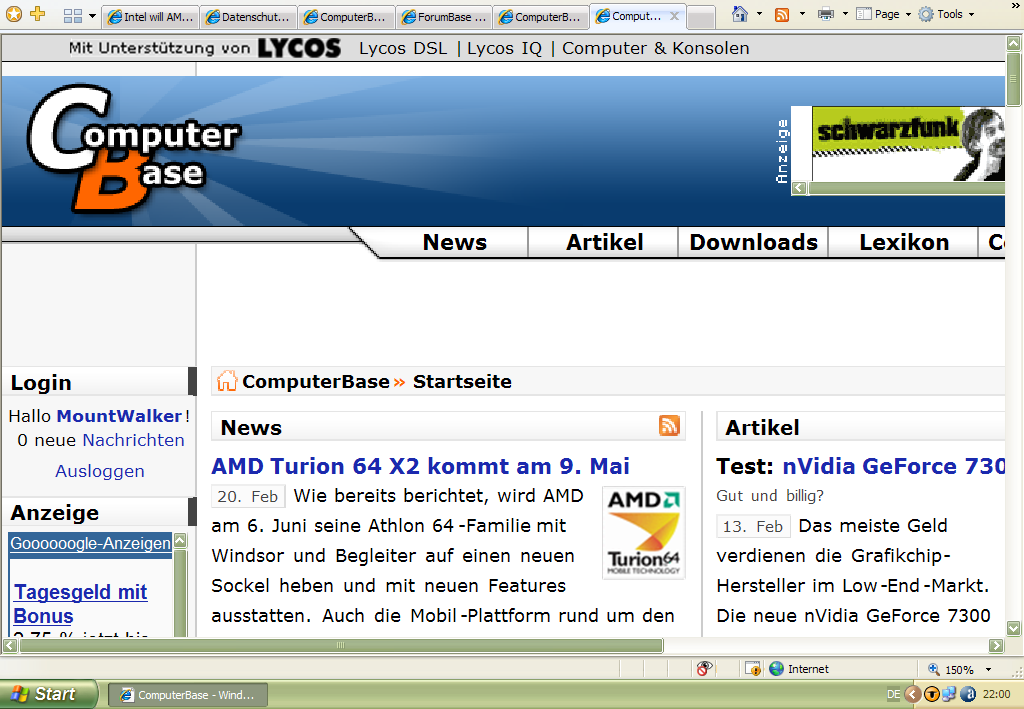Expand the Home button dropdown arrow
Image resolution: width=1024 pixels, height=709 pixels.
point(759,14)
